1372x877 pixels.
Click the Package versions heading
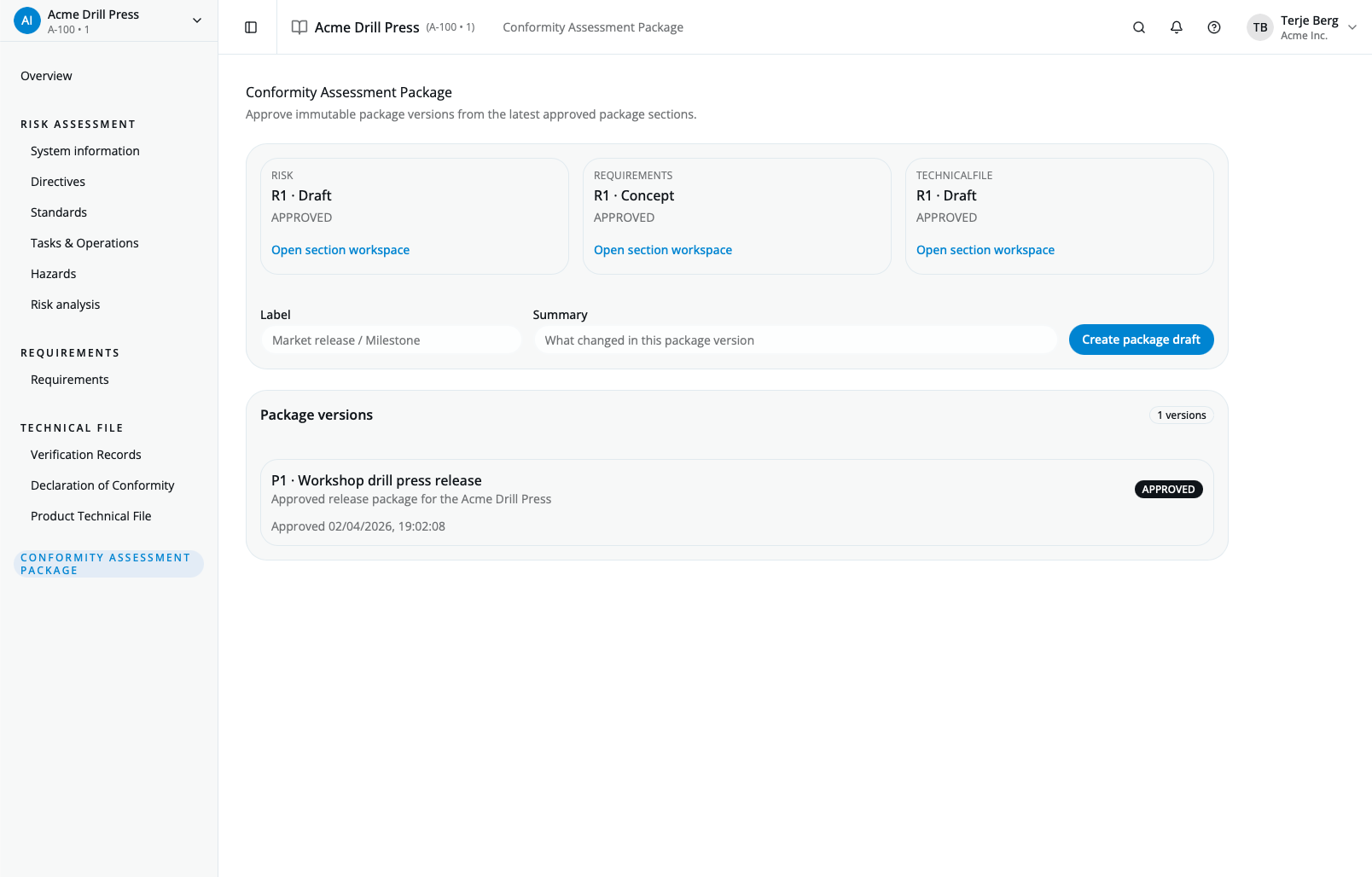click(317, 415)
